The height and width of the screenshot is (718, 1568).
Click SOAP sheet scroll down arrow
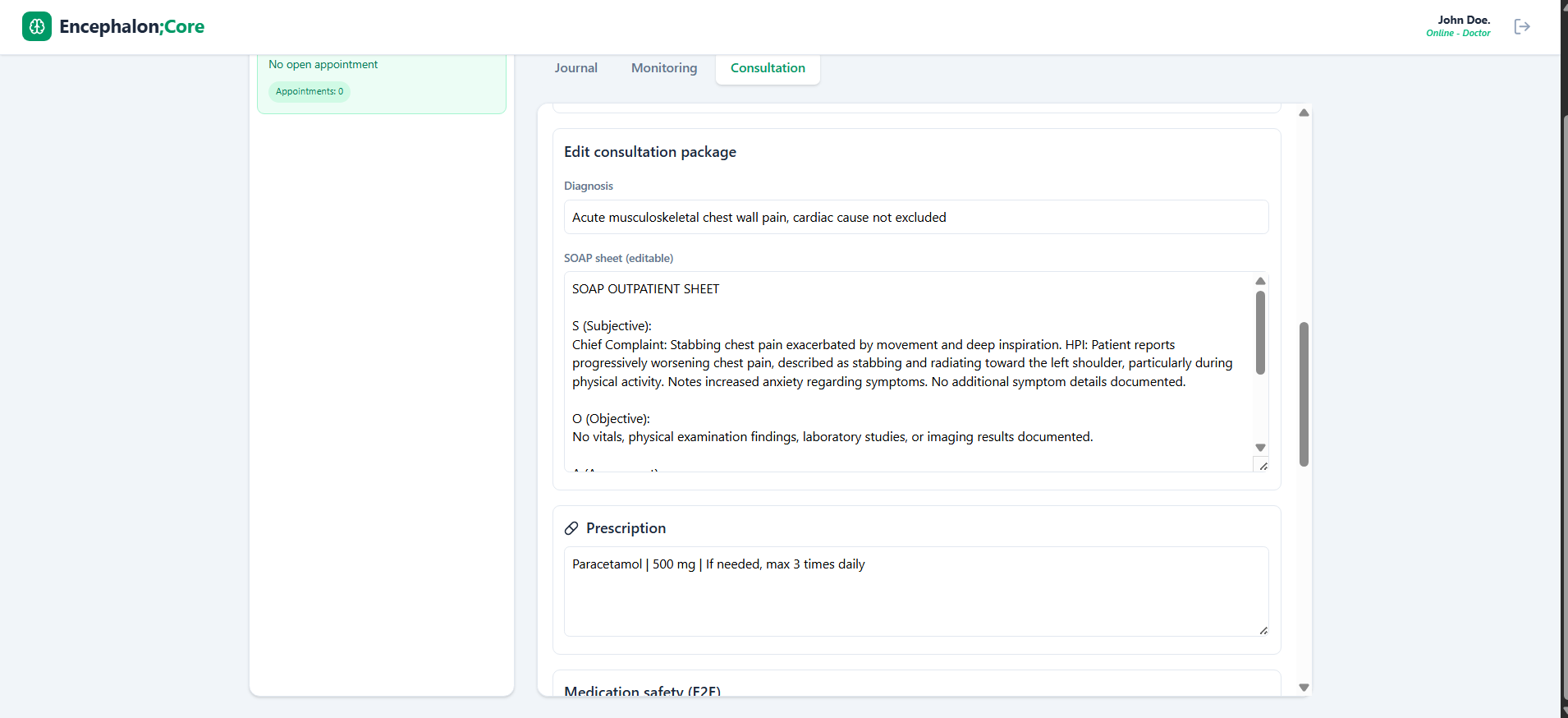tap(1260, 448)
